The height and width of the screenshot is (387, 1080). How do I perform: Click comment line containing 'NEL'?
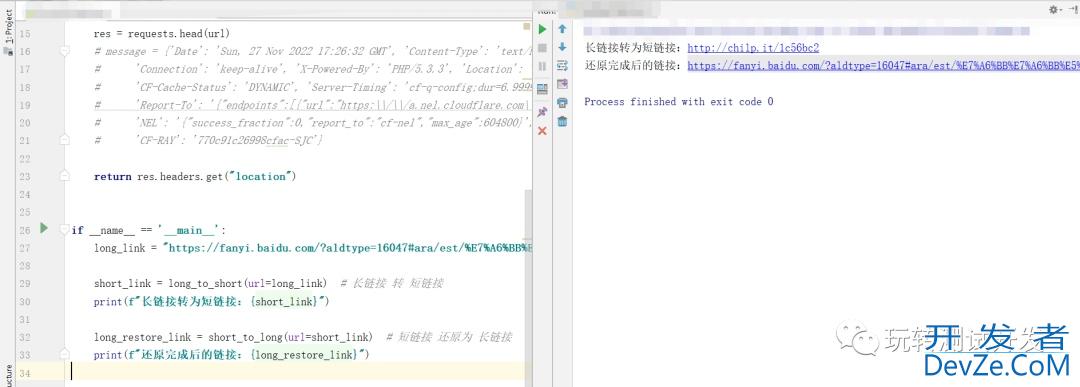313,123
